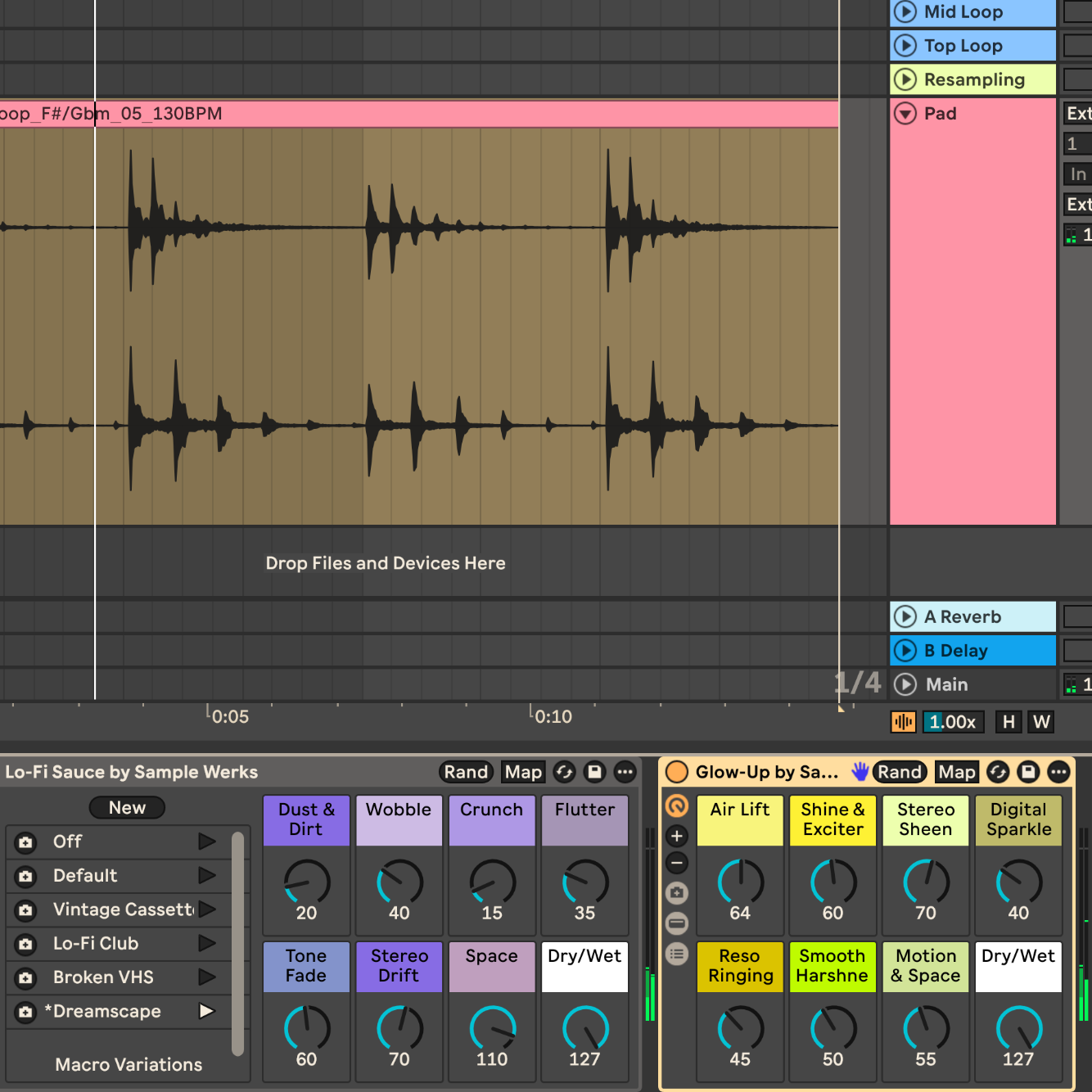Expand the A Reverb return track
This screenshot has height=1092, width=1092.
click(x=905, y=617)
